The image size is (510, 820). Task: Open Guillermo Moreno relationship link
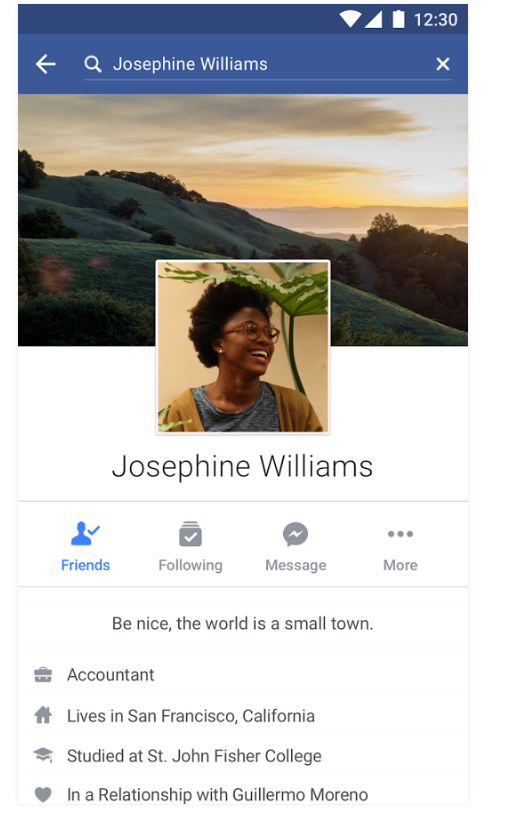point(300,795)
